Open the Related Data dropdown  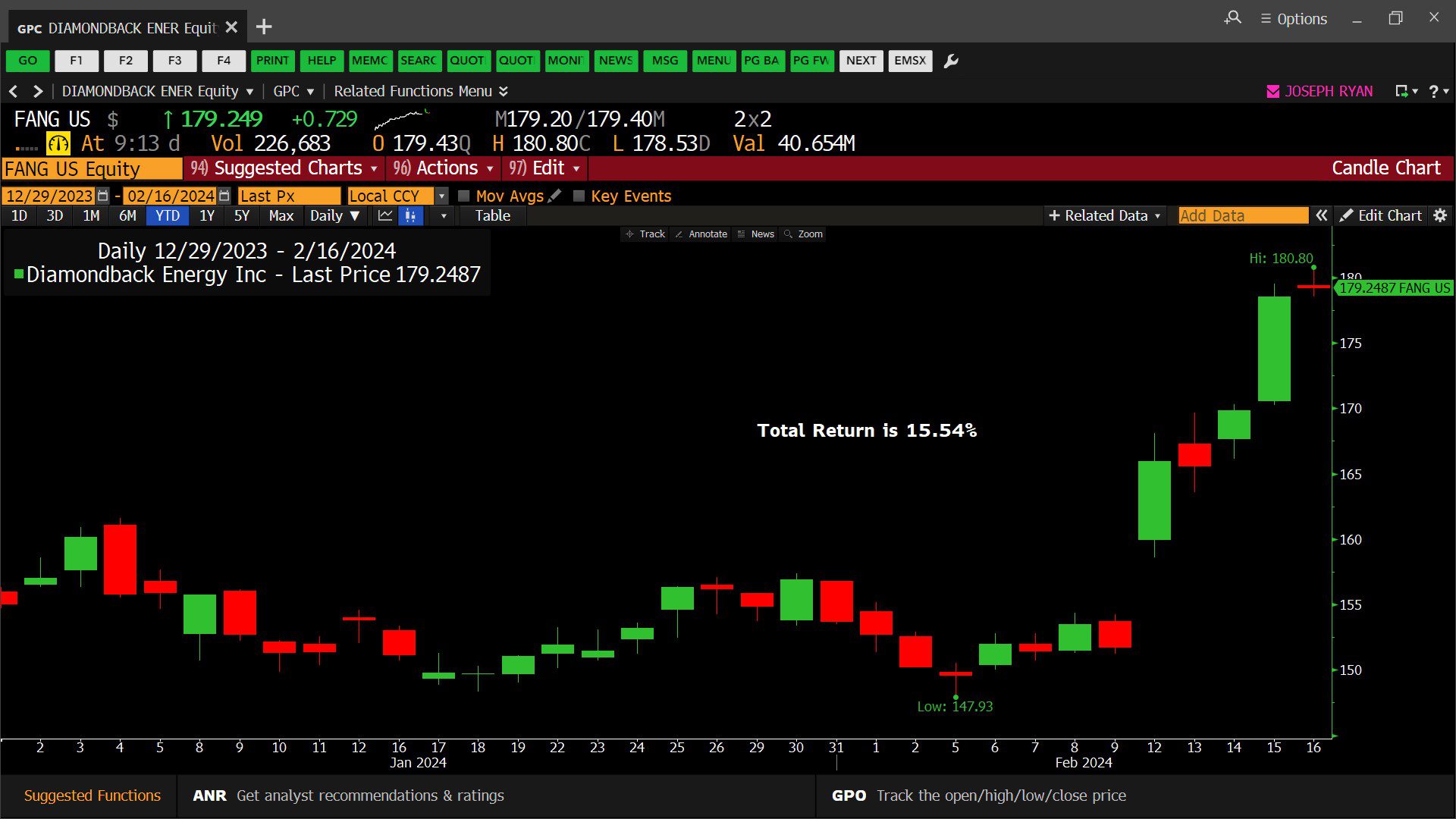coord(1104,215)
